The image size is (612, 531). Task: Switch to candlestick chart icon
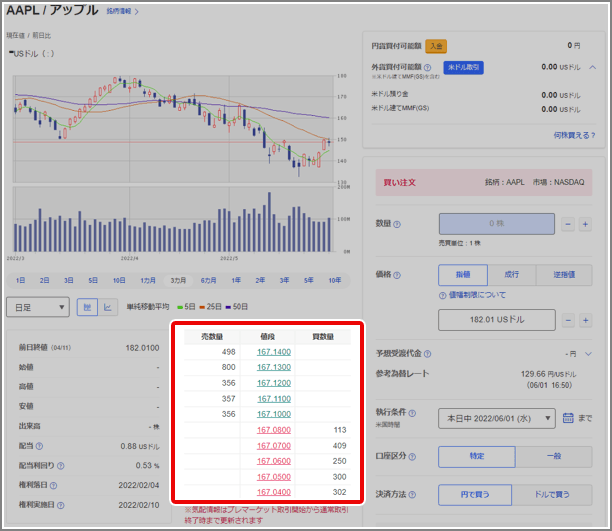click(x=87, y=307)
